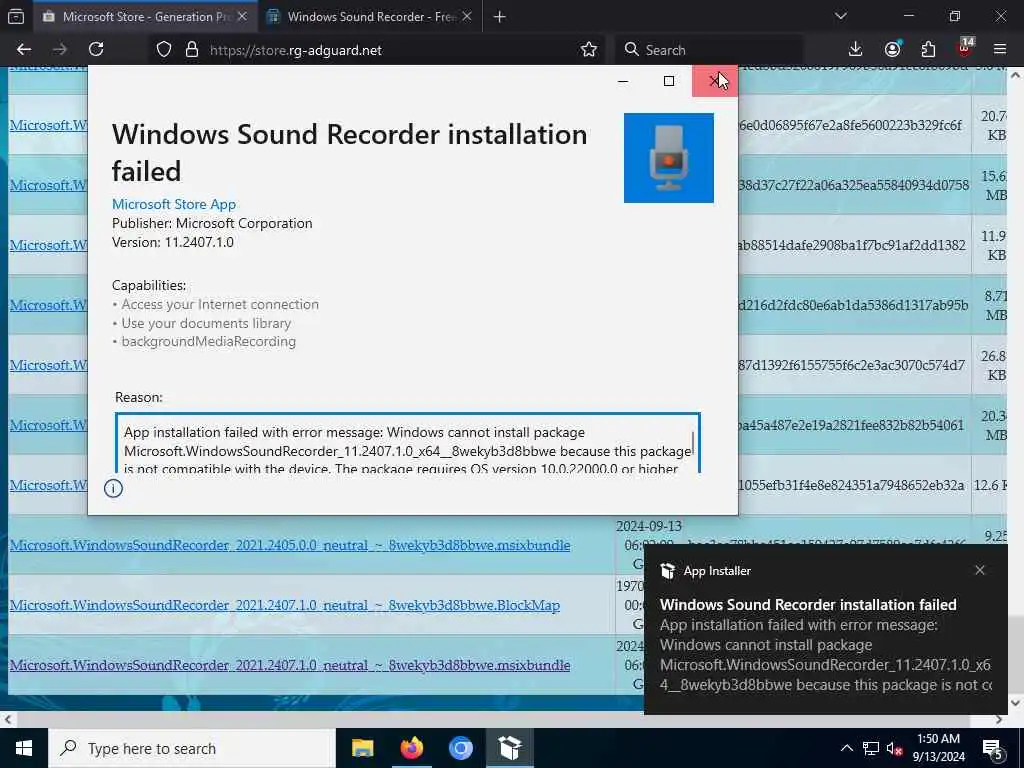Open File Explorer from the taskbar
Viewport: 1024px width, 768px height.
pyautogui.click(x=362, y=748)
